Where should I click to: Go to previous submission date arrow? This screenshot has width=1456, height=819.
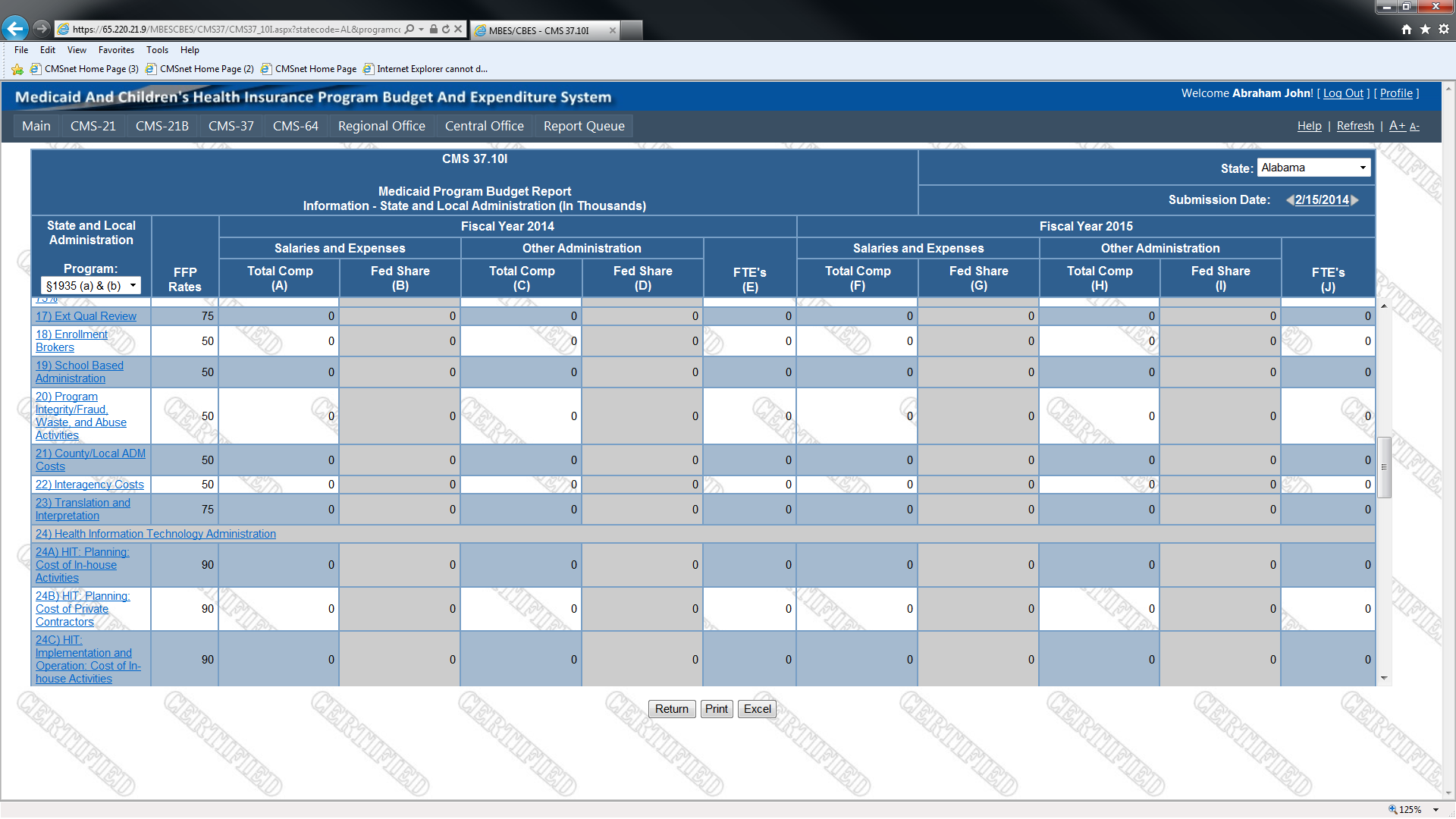tap(1289, 200)
